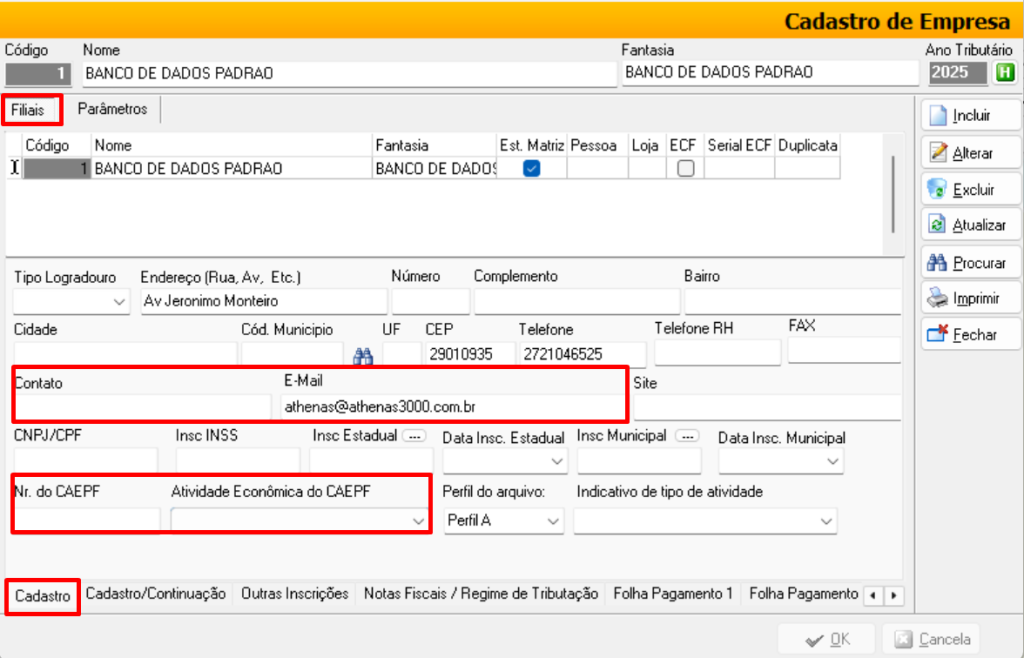
Task: Click the Incluir new document icon
Action: tap(938, 115)
